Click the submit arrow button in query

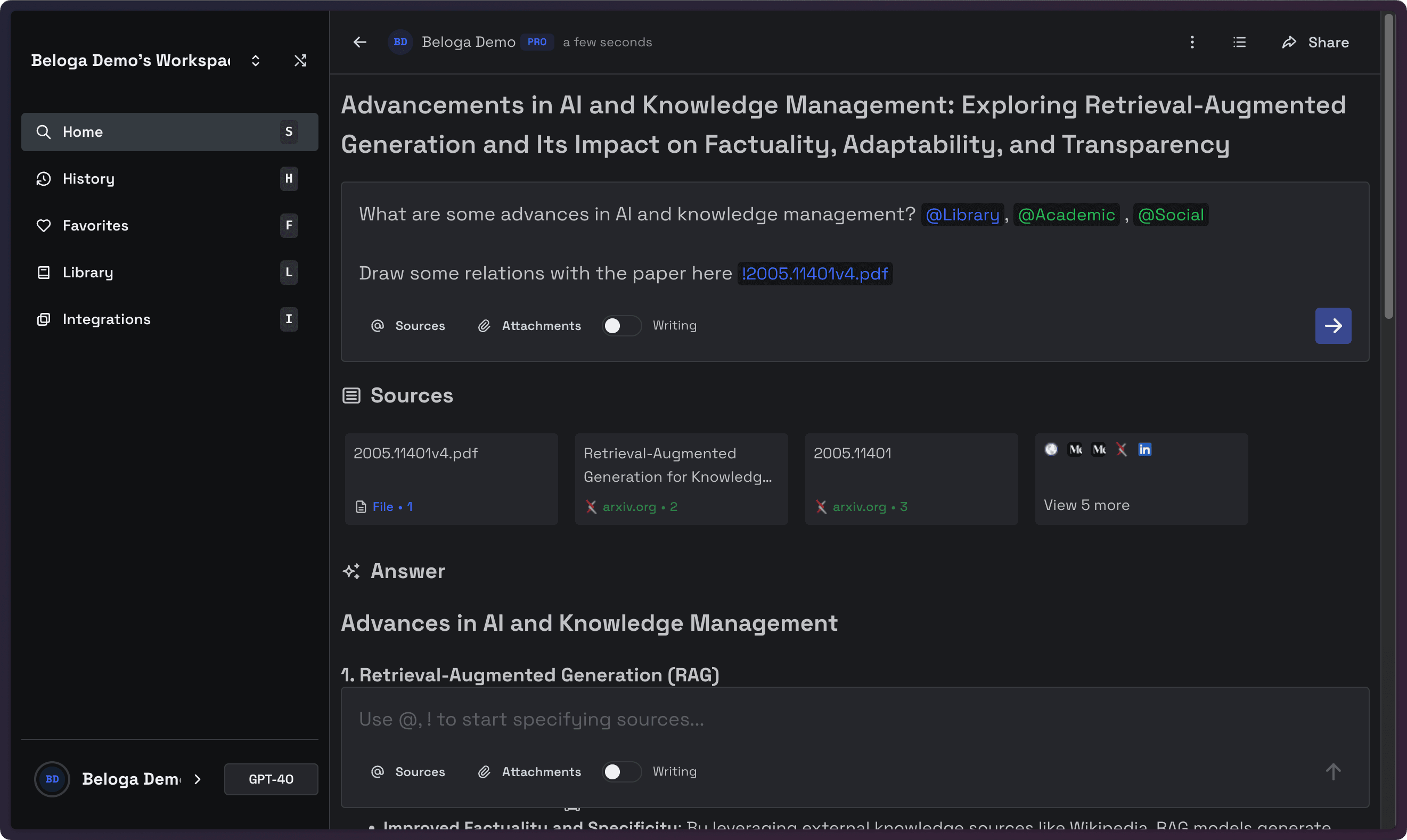tap(1333, 325)
